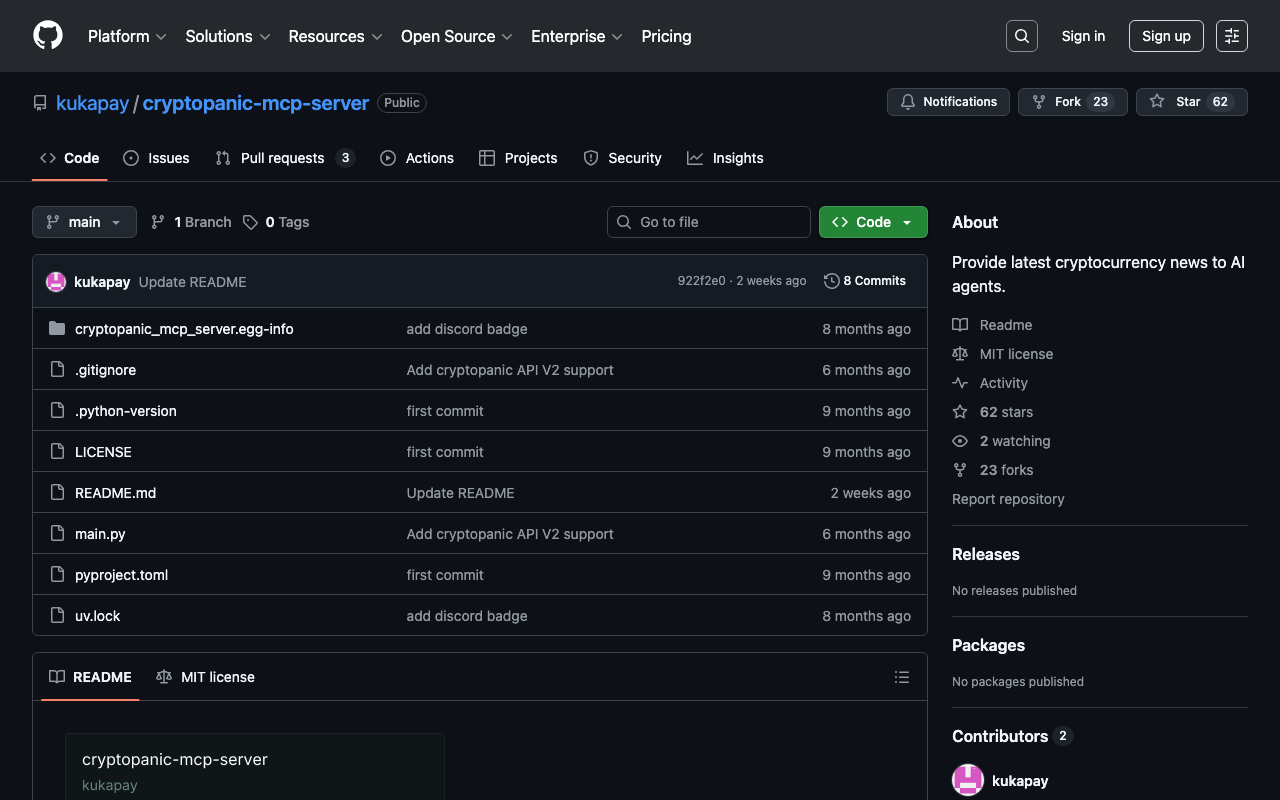
Task: Expand the green Code dropdown
Action: tap(872, 222)
